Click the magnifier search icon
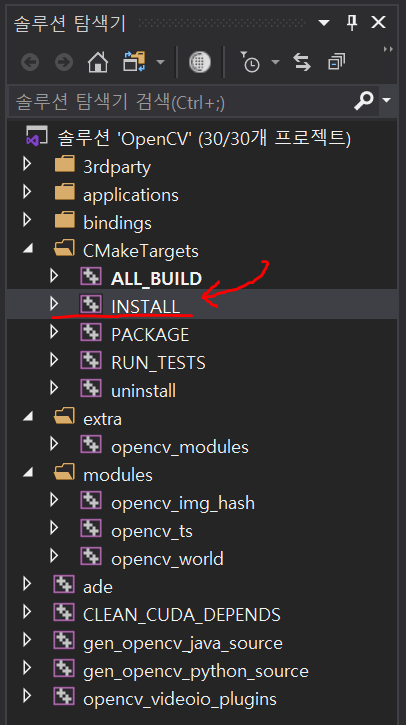406x725 pixels. [x=364, y=100]
